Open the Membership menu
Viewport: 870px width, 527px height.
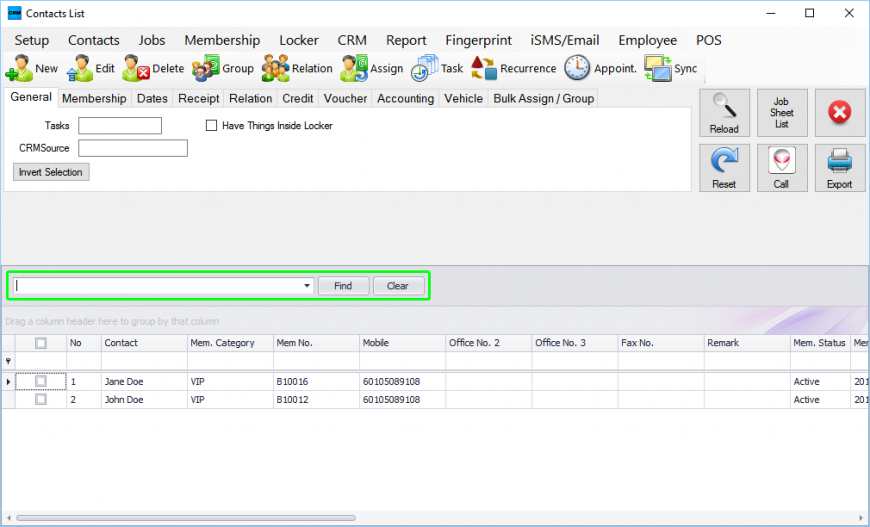[222, 40]
